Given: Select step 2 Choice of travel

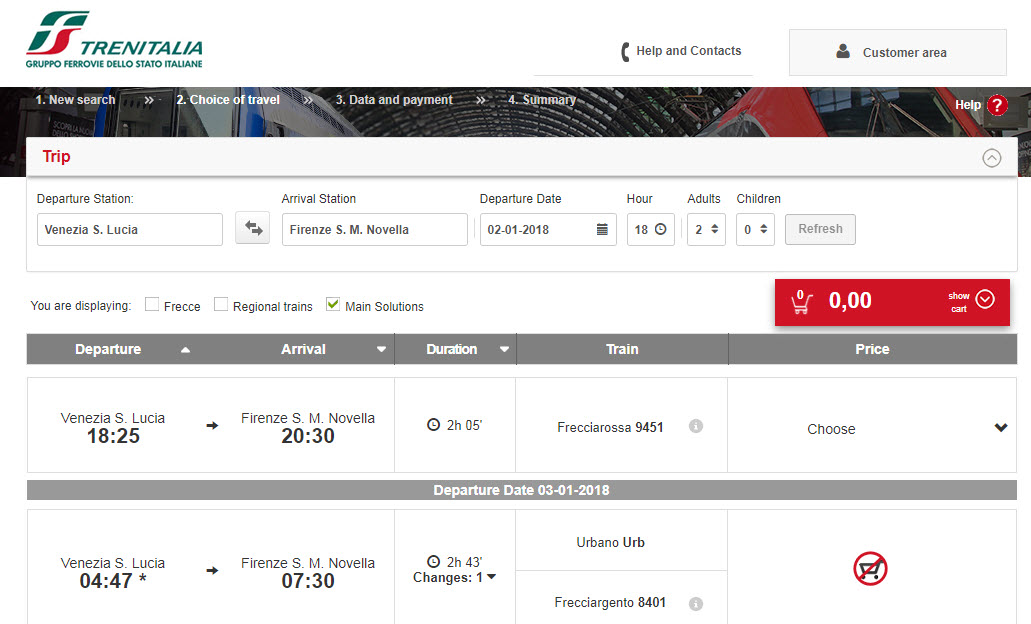Looking at the screenshot, I should [x=228, y=100].
